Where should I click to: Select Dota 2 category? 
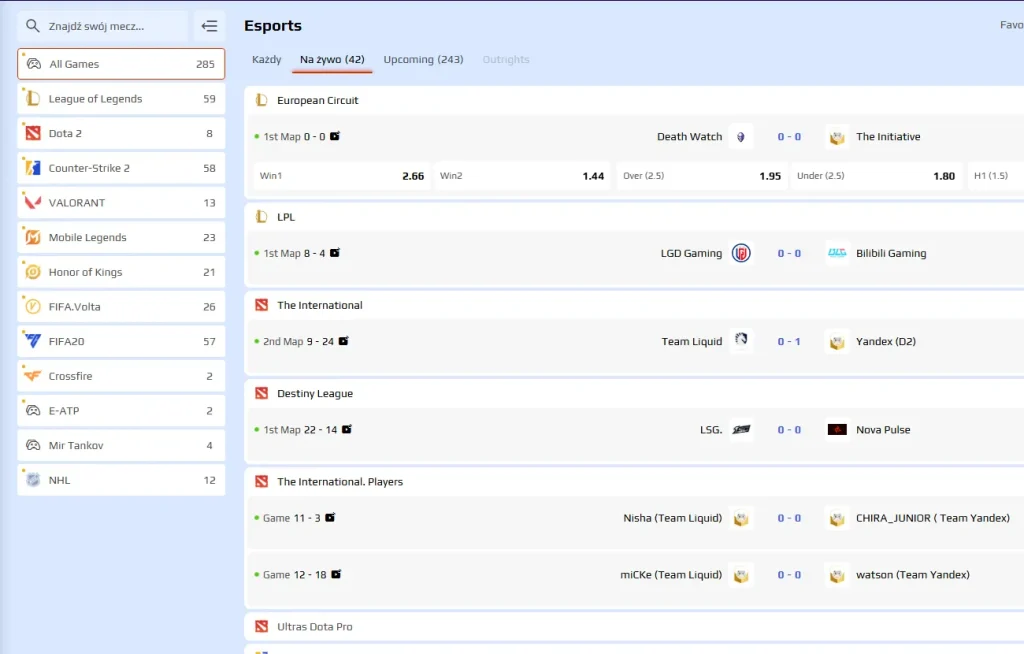121,133
